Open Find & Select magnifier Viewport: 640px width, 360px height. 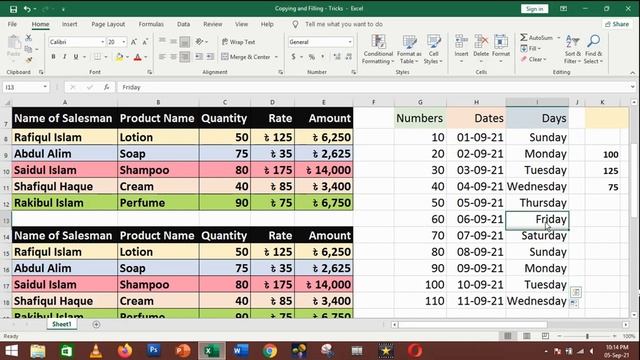point(593,49)
